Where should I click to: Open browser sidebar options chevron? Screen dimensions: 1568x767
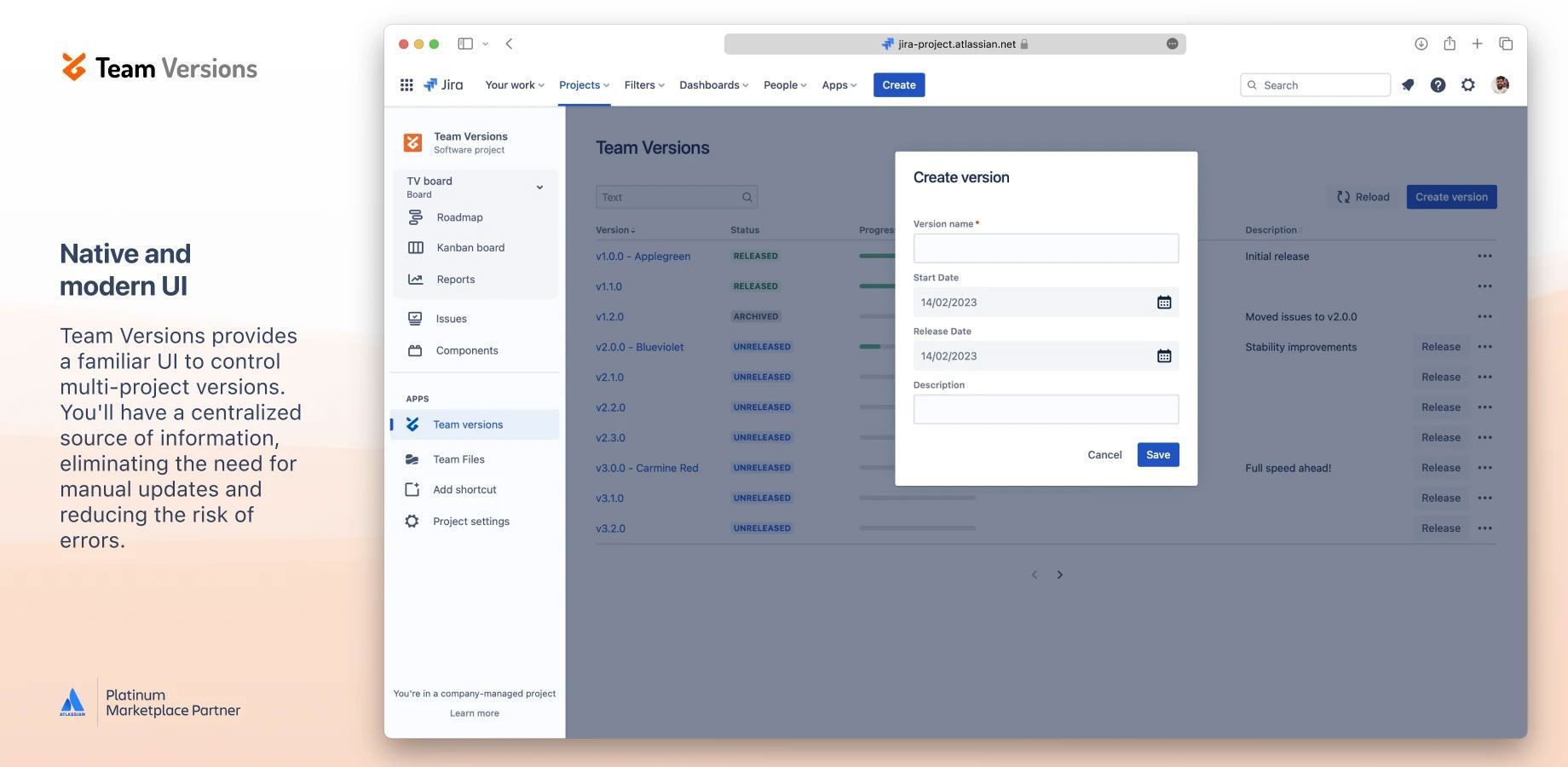pos(486,43)
